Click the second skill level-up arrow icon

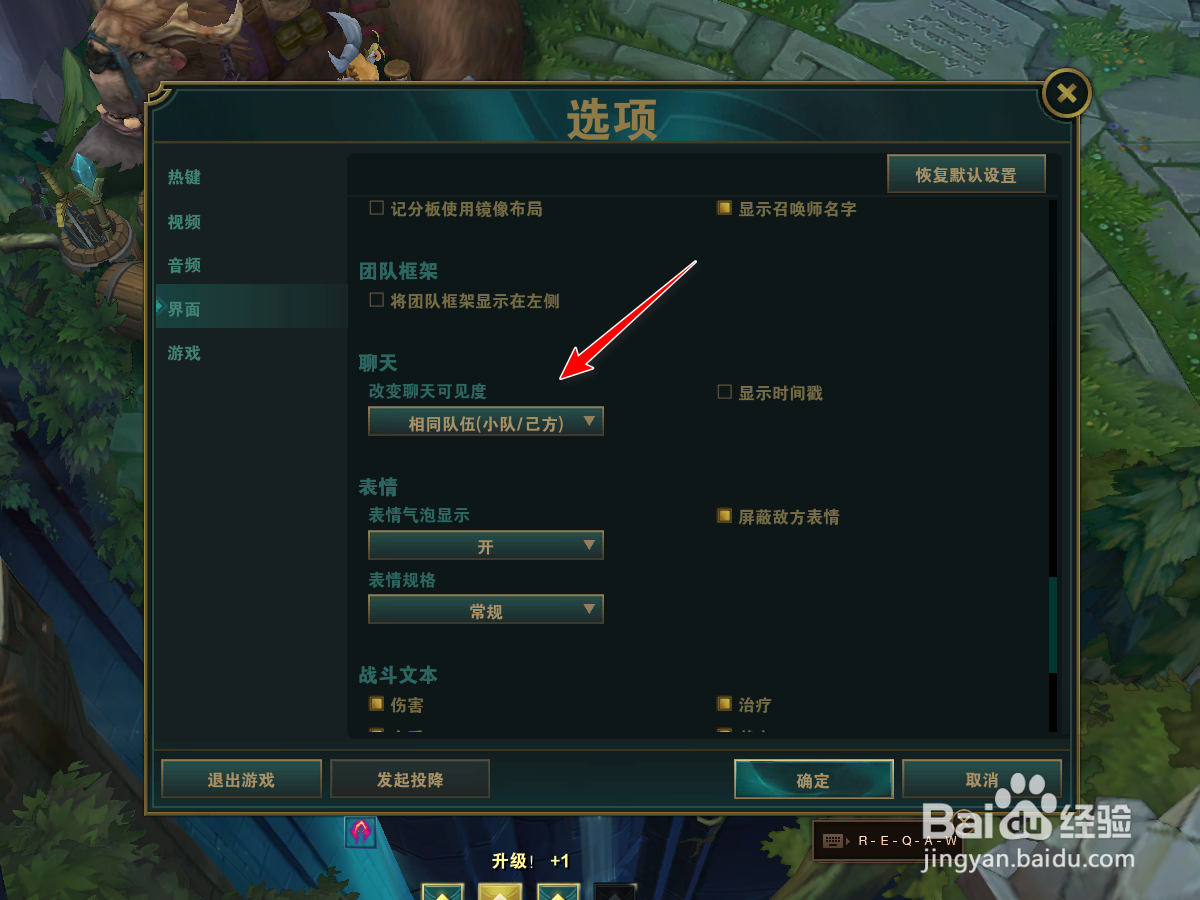[500, 891]
